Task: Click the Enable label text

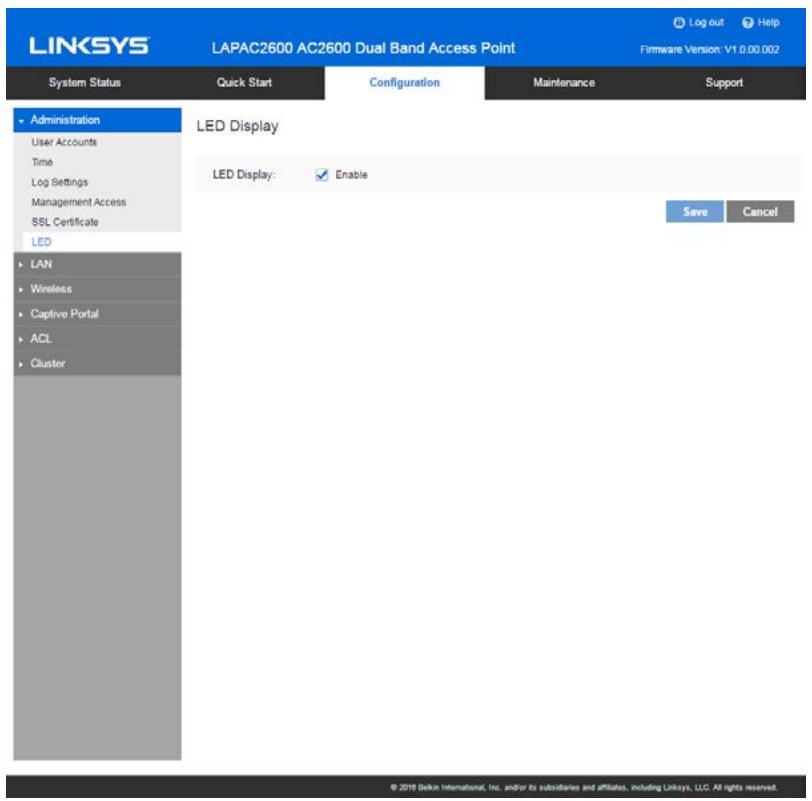Action: (x=351, y=175)
